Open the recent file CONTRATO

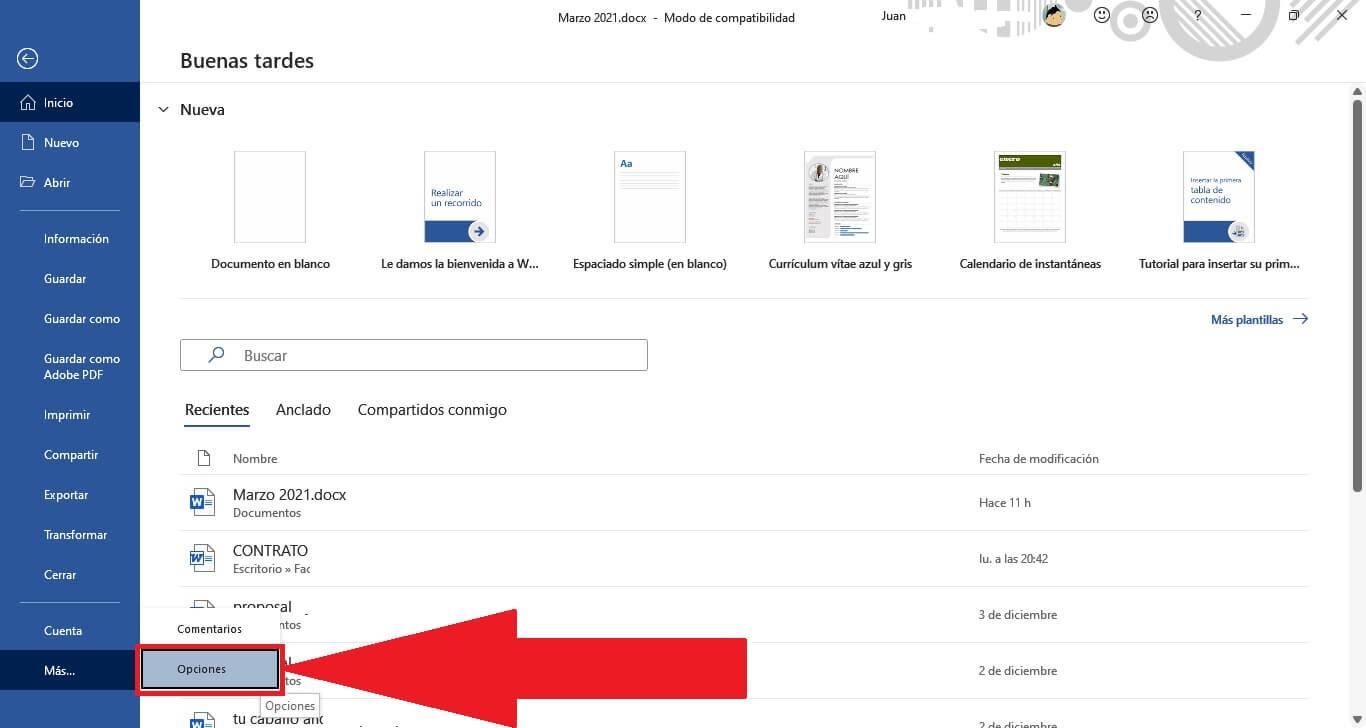tap(744, 559)
